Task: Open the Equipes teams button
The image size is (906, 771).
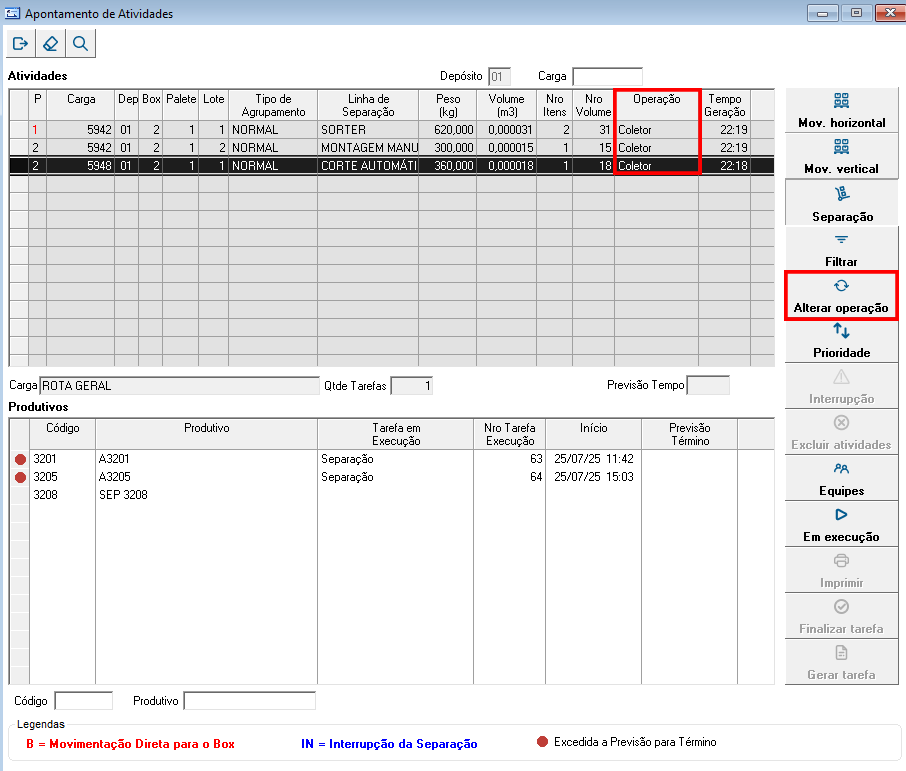Action: click(841, 479)
